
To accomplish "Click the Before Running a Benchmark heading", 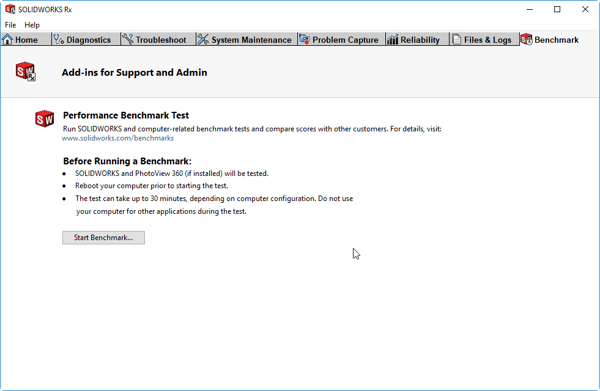I will click(127, 161).
